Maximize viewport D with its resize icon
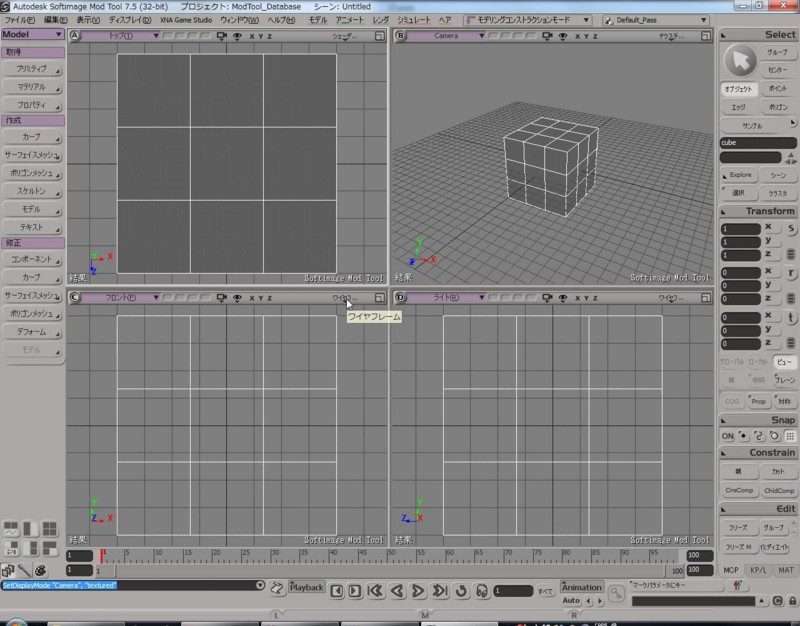Screen dimensions: 800x626 pos(705,297)
